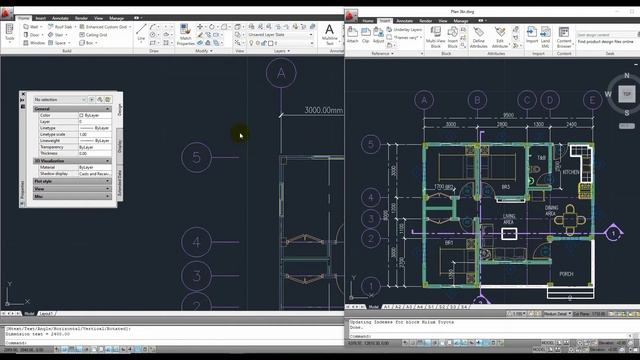Open the Unsaved Layer State dropdown
Image resolution: width=640 pixels, height=360 pixels.
pos(280,35)
